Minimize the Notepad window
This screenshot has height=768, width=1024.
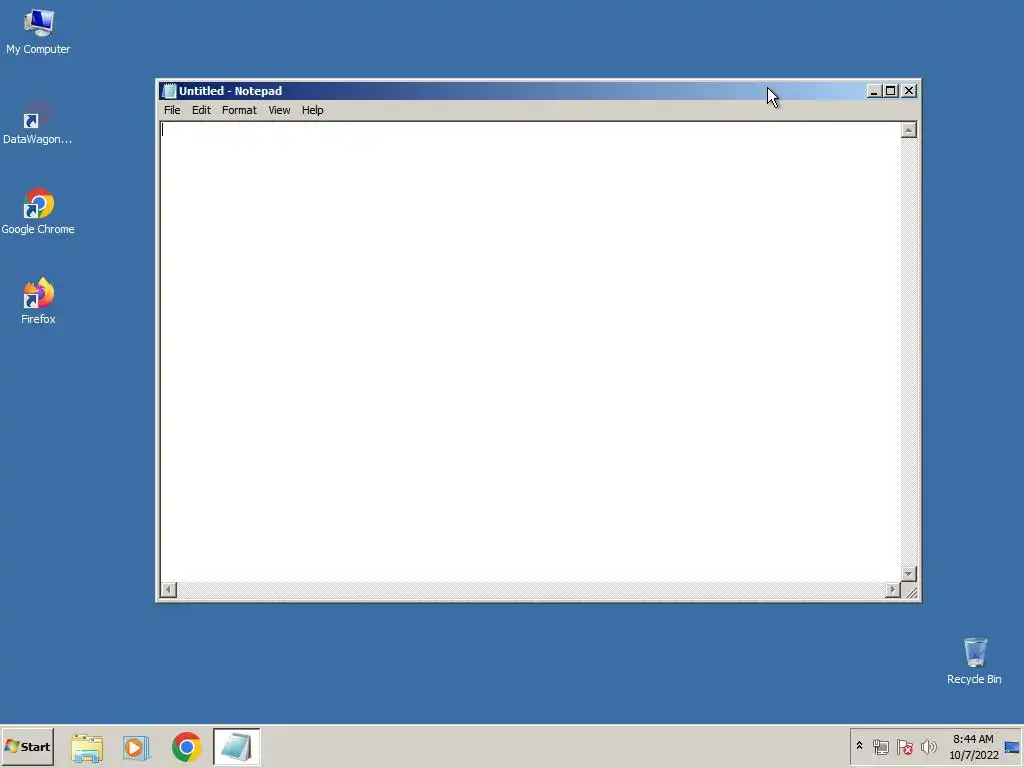click(x=874, y=91)
